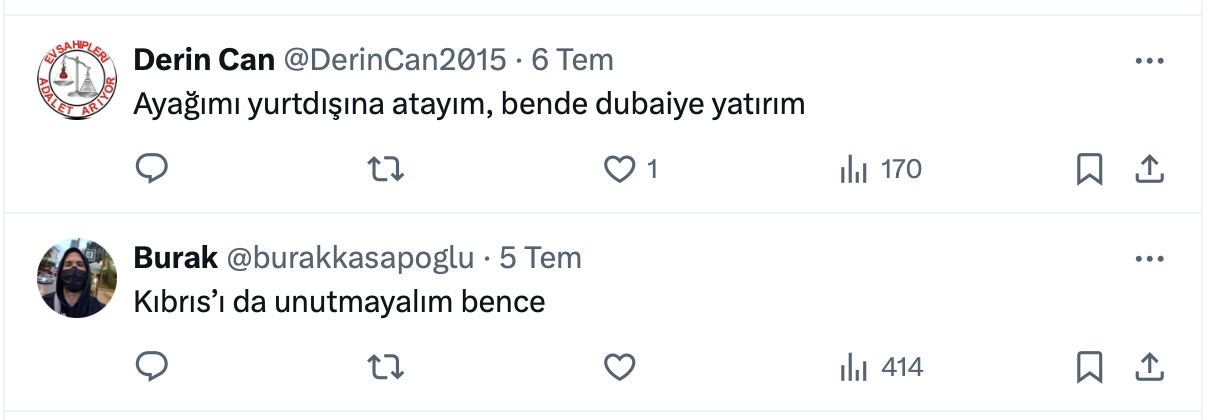1208x420 pixels.
Task: Retweet Derin Can's Dubai tweet
Action: click(386, 170)
